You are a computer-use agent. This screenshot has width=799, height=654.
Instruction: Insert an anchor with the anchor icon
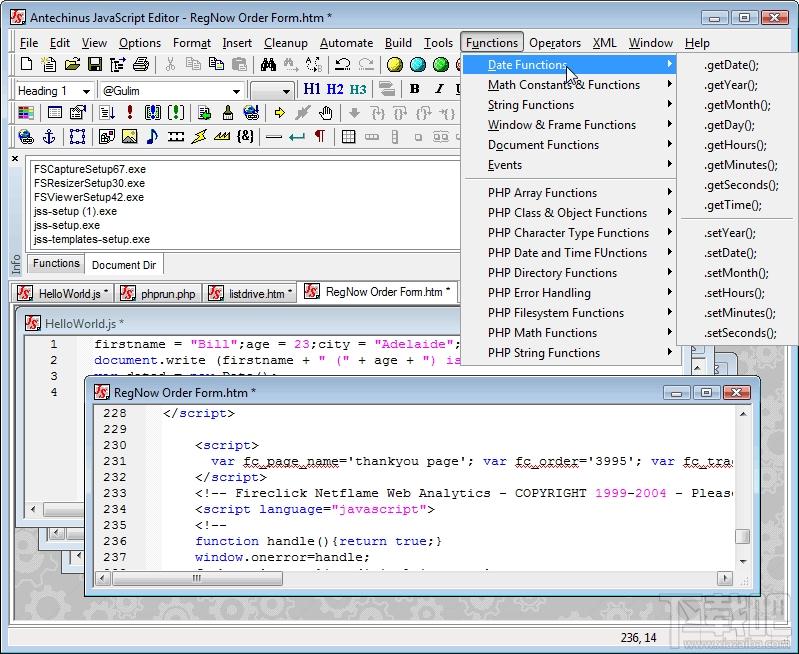click(49, 137)
